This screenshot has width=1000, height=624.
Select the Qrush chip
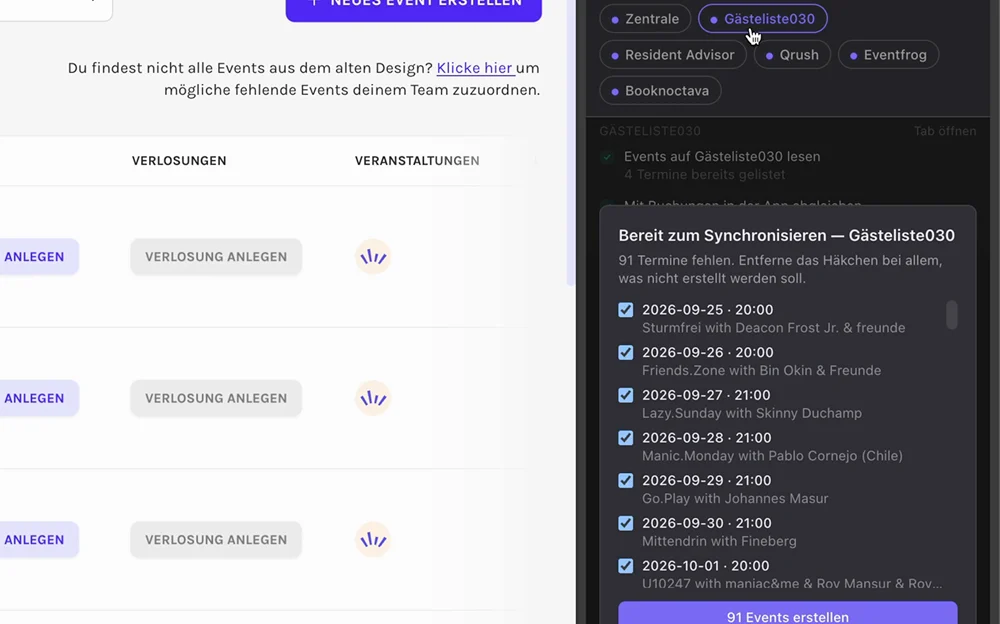(x=792, y=55)
